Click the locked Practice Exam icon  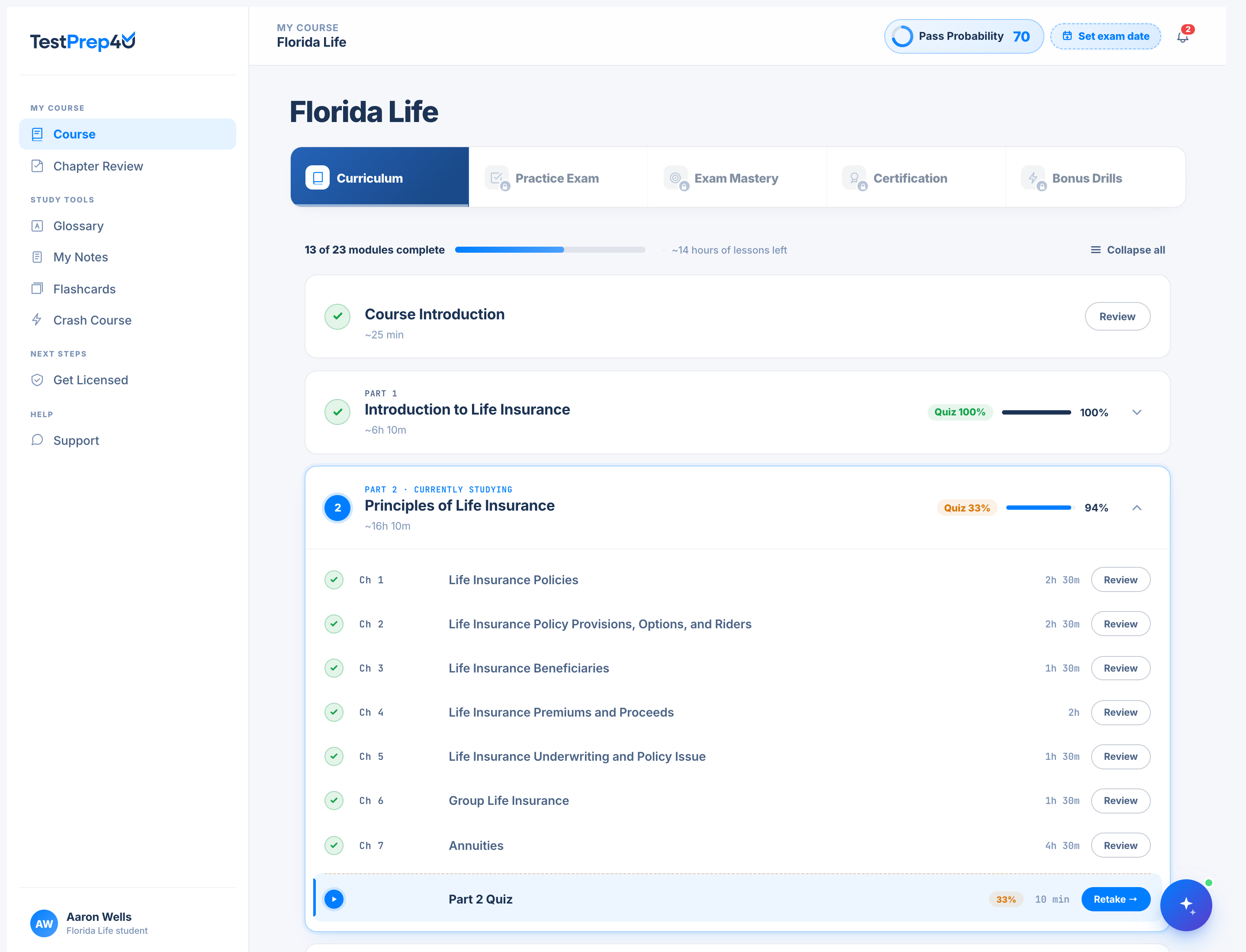pos(497,178)
